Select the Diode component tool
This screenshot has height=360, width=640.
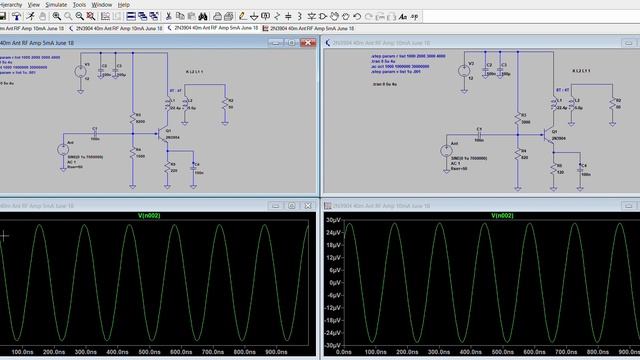(311, 16)
